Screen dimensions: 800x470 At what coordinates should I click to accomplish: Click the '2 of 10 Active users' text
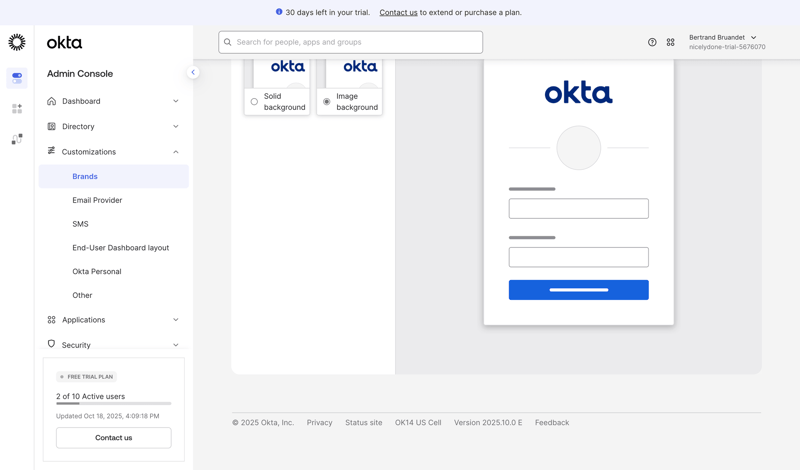coord(90,396)
